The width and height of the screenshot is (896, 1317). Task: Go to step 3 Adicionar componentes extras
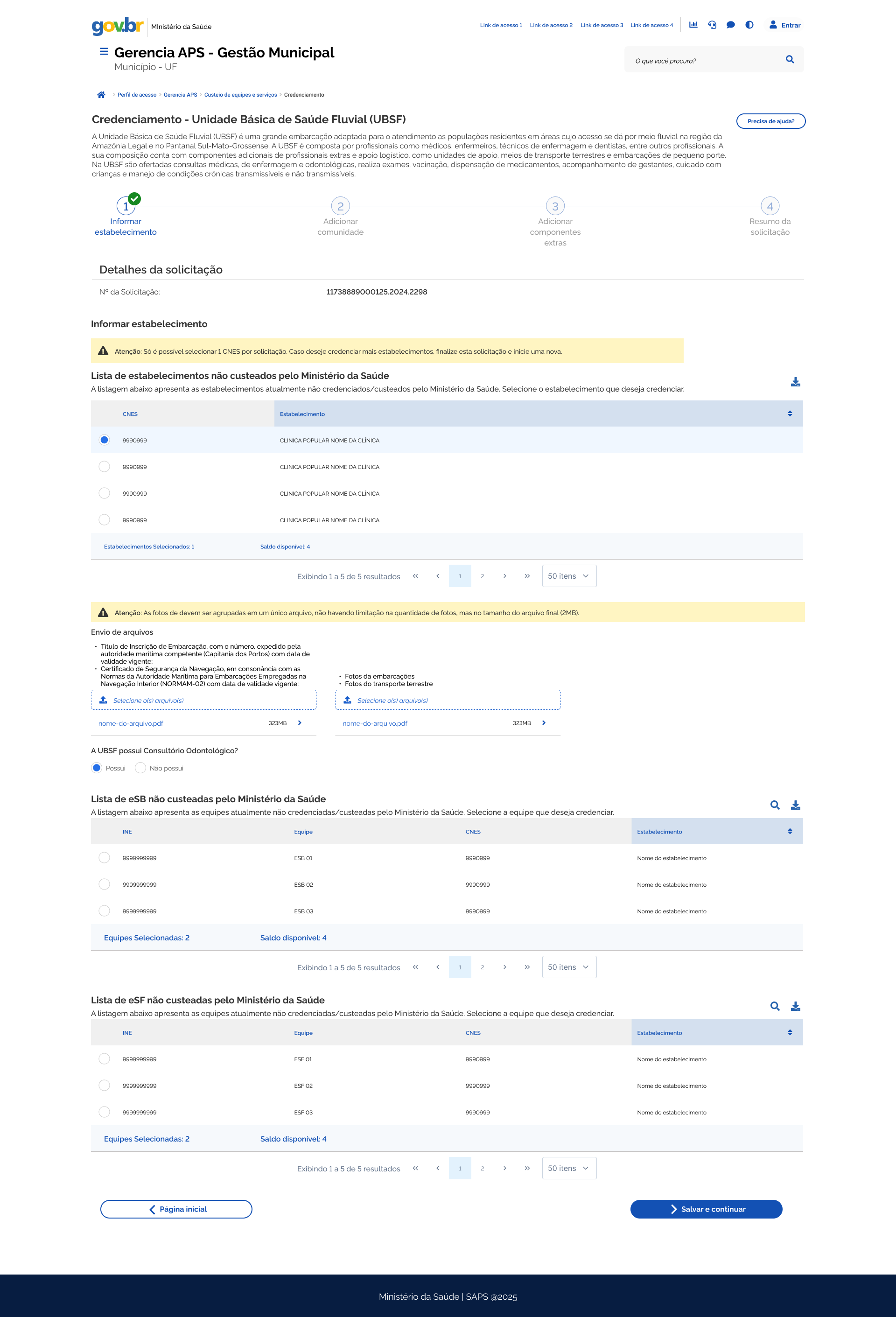pyautogui.click(x=555, y=206)
